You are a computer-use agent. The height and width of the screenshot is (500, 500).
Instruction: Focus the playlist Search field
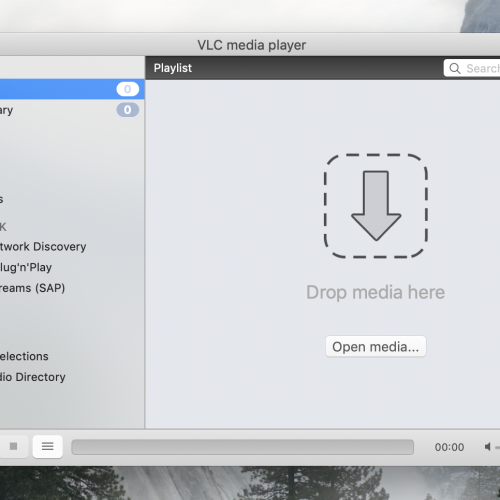472,68
